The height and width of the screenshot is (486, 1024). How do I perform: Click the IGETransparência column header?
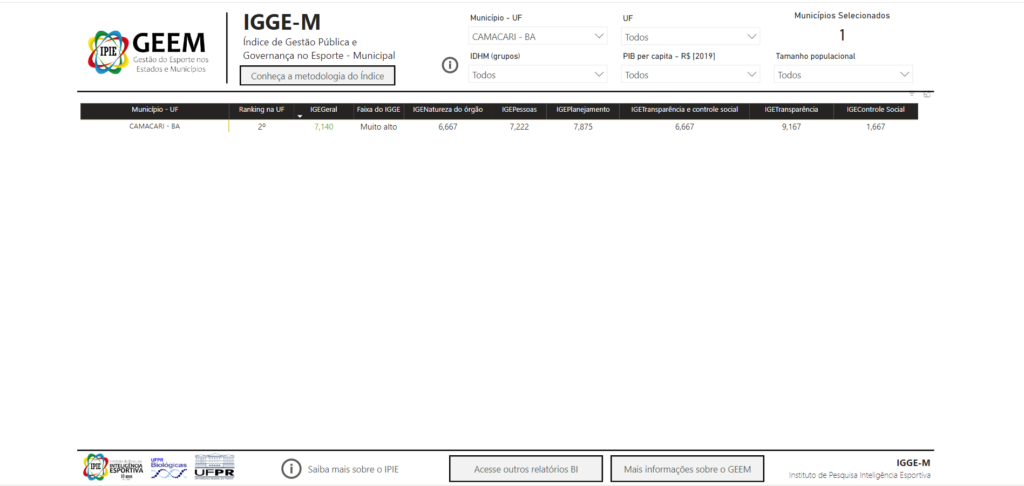(791, 109)
